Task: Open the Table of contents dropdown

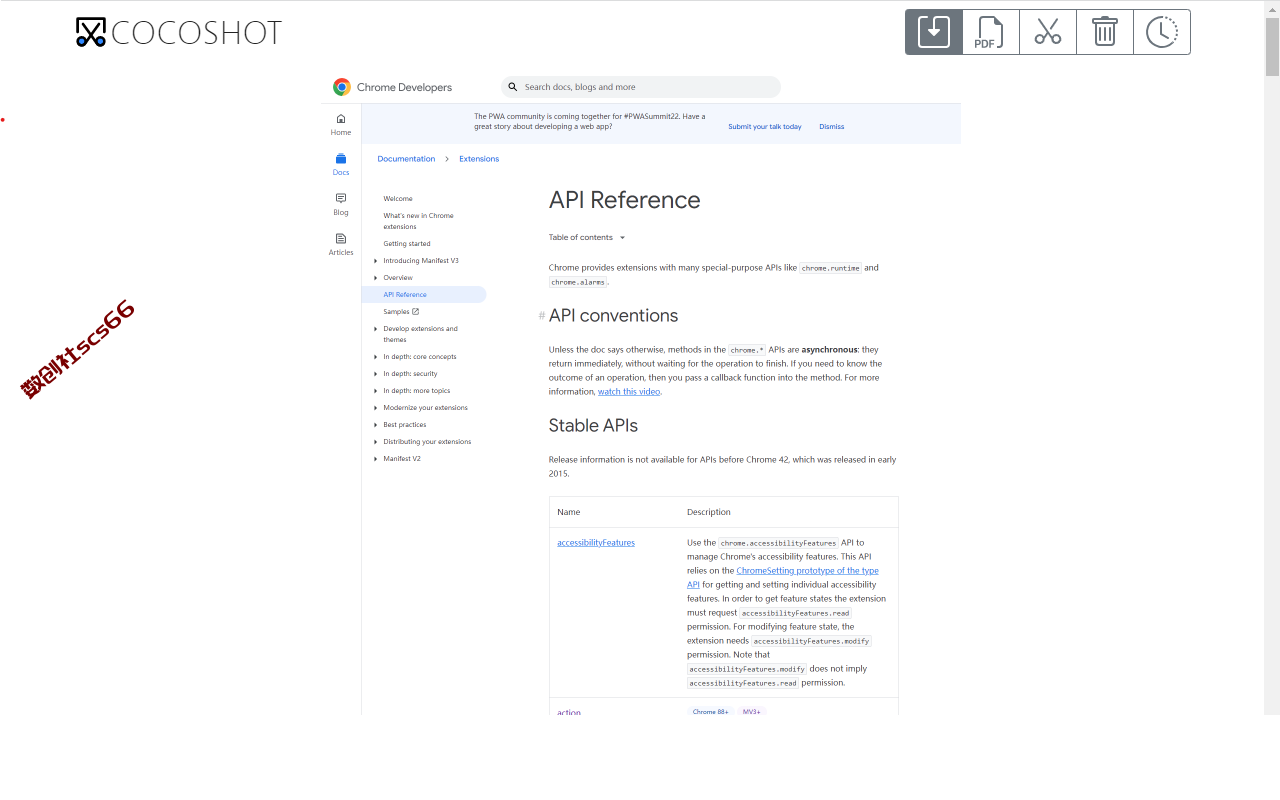Action: [587, 237]
